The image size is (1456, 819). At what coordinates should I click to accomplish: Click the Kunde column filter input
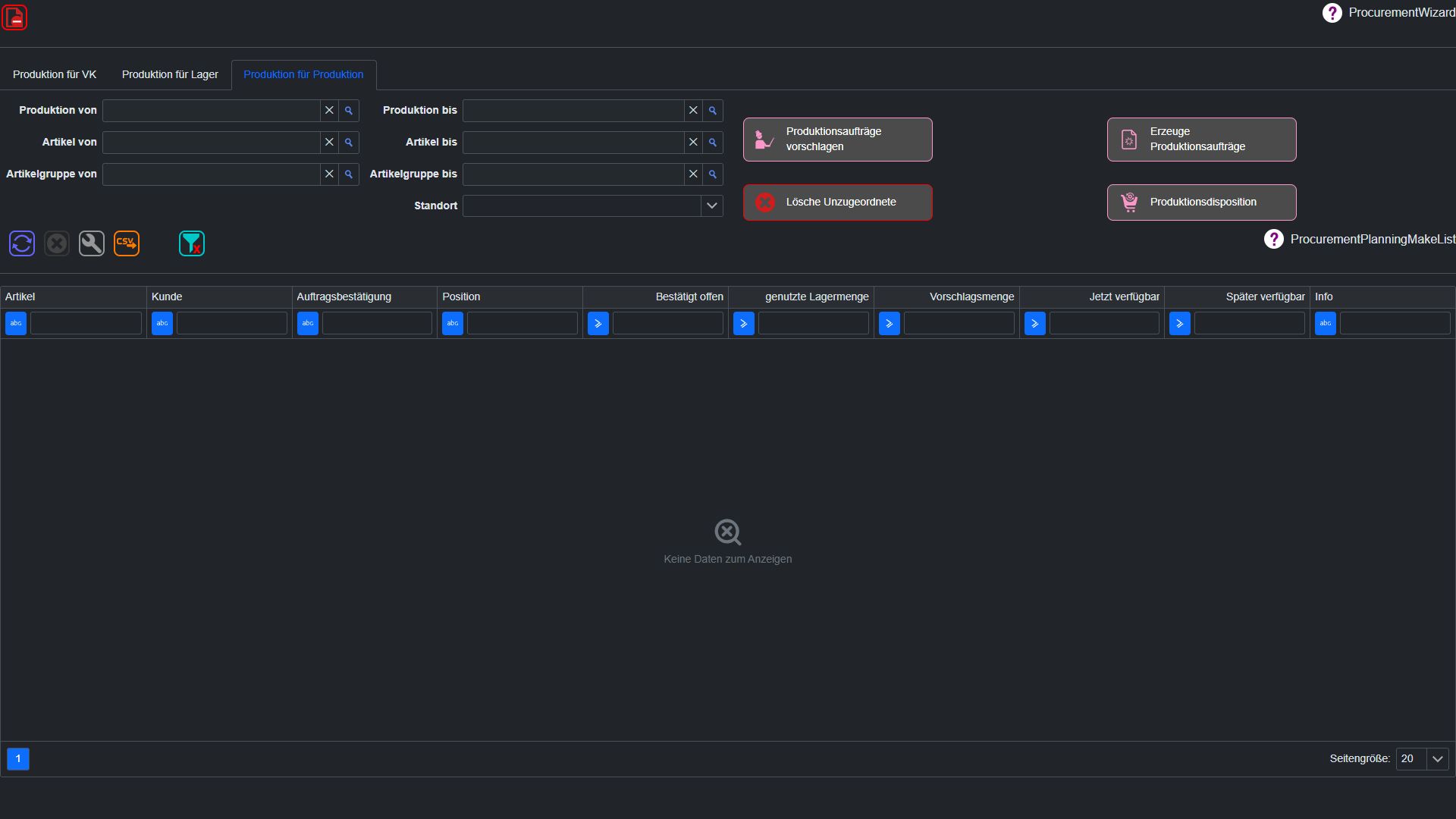[x=232, y=324]
